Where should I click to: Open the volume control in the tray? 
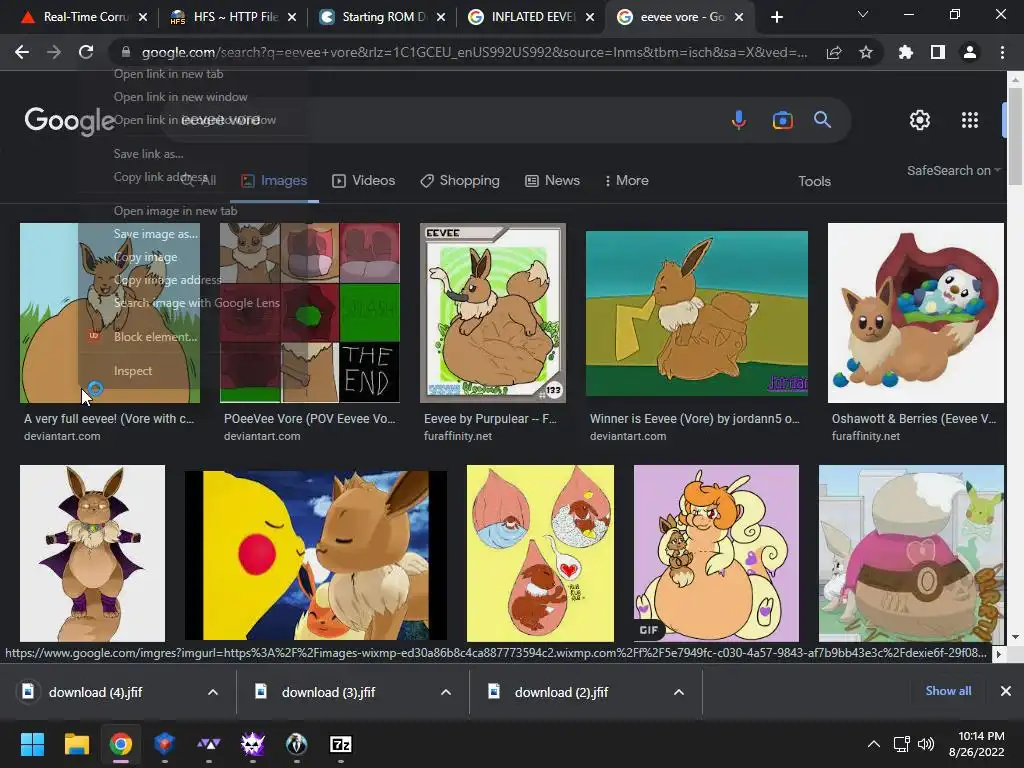[925, 744]
